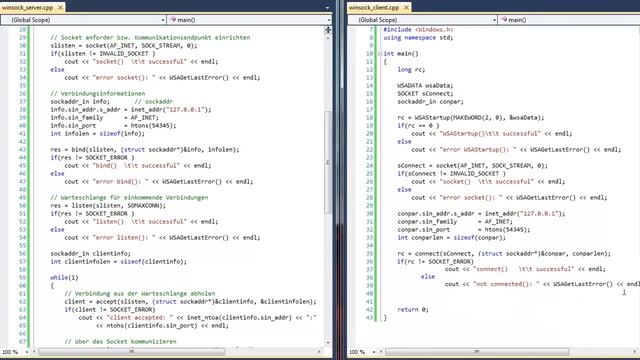Click 'sockaddr_in info;' line in server code
The image size is (640, 360).
(80, 101)
